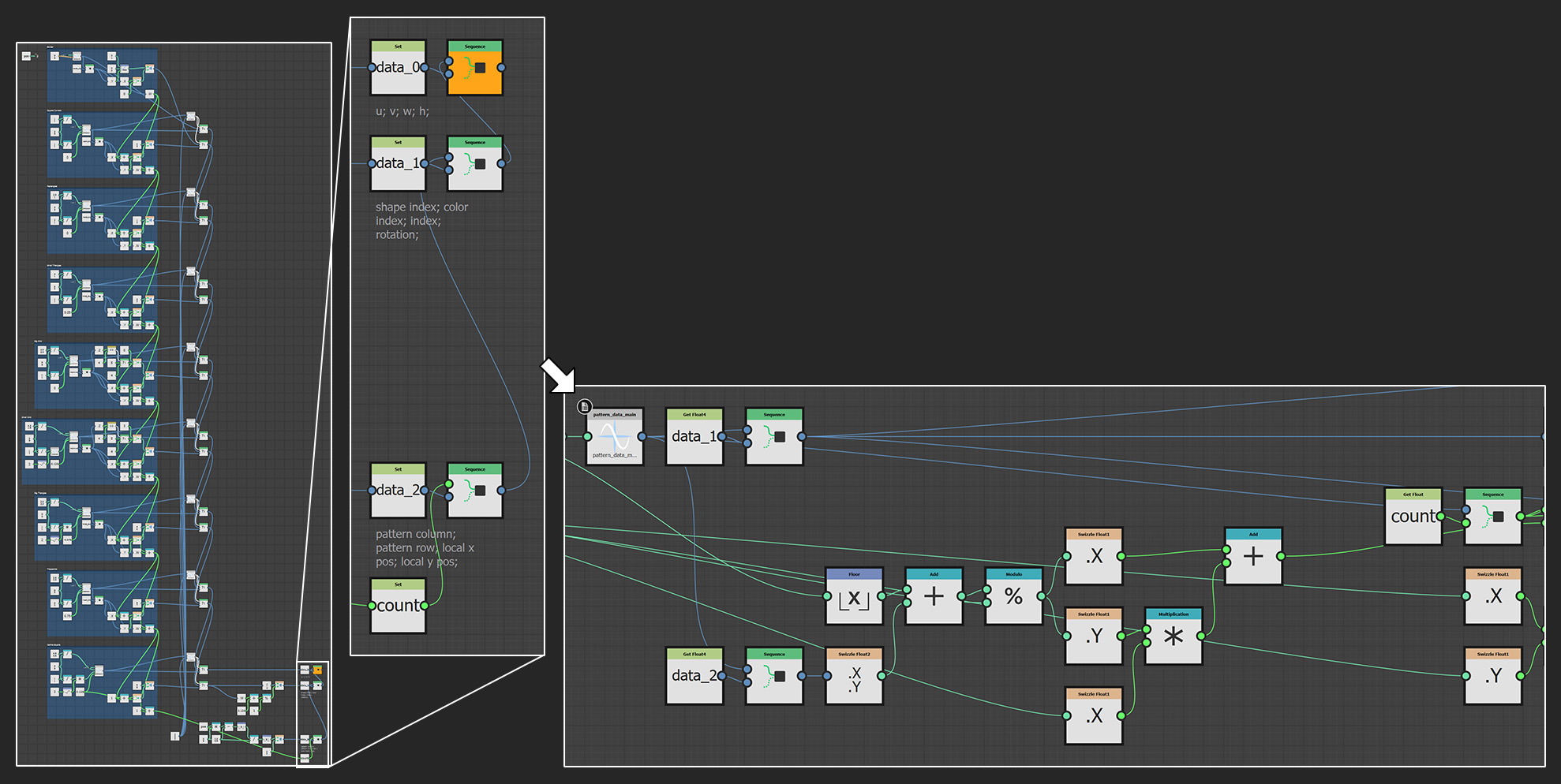Click the Swizzle Float1 .X node above Multiplication
The height and width of the screenshot is (784, 1561).
pyautogui.click(x=1094, y=558)
